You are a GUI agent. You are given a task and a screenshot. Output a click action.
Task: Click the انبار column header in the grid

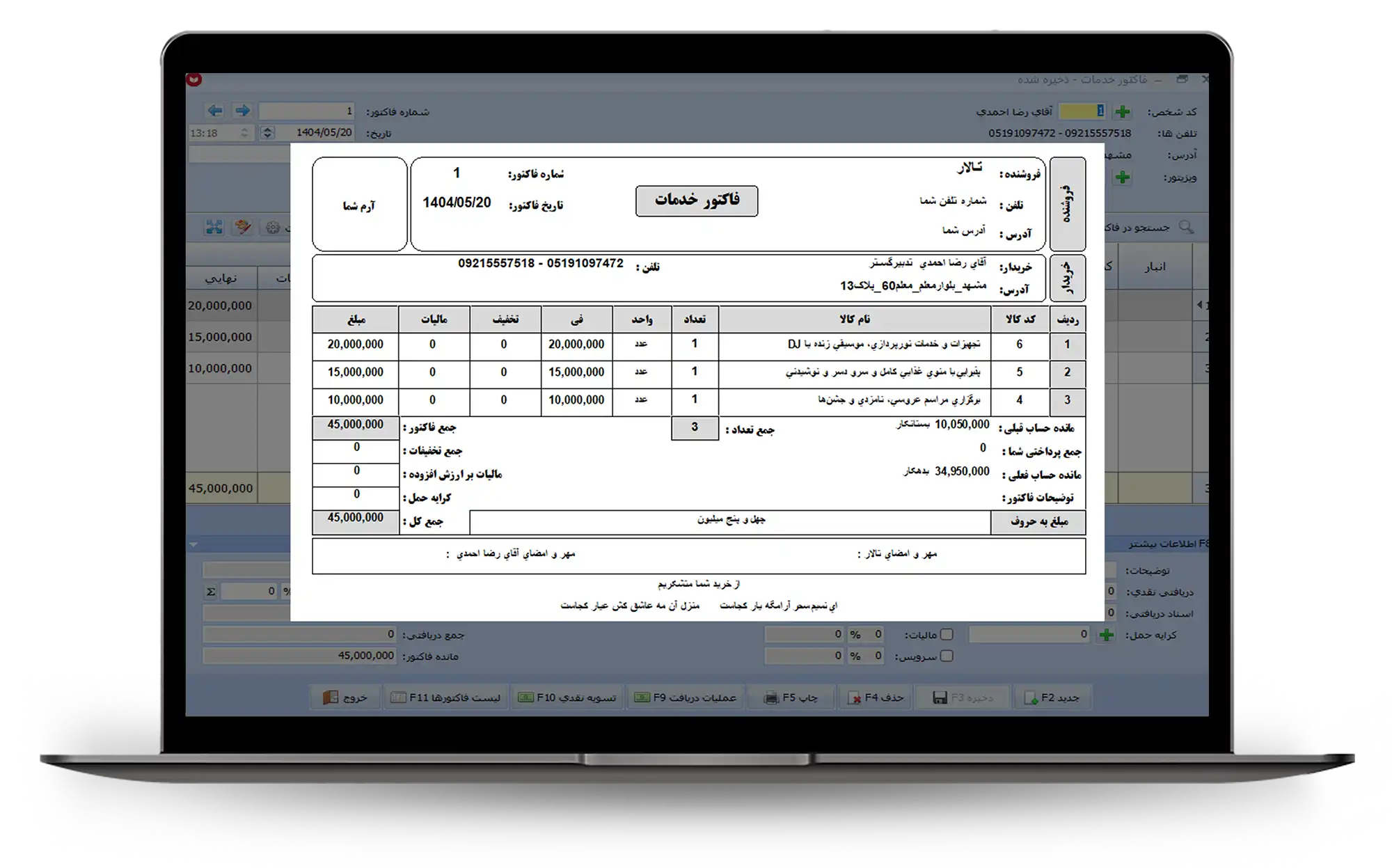click(x=1155, y=267)
